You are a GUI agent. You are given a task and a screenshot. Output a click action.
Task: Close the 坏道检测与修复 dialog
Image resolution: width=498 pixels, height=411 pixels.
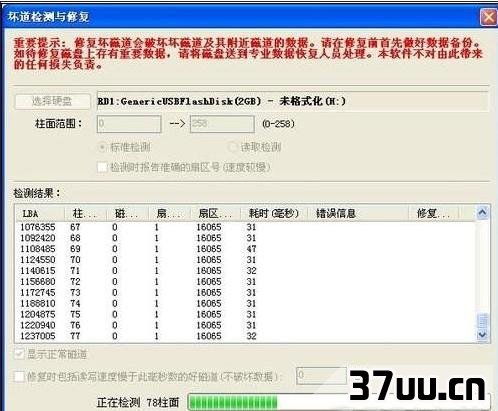(x=488, y=17)
